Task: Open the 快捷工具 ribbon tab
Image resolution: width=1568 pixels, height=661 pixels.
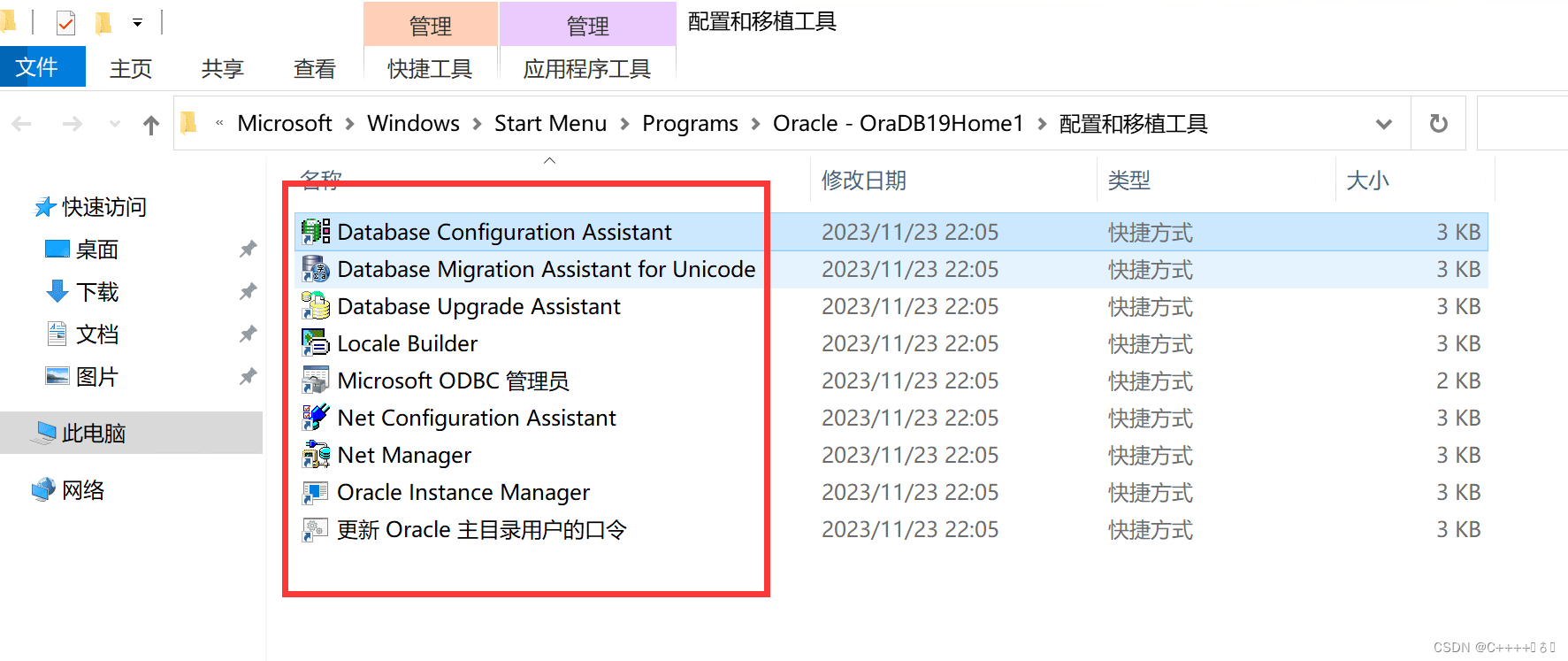Action: [430, 68]
